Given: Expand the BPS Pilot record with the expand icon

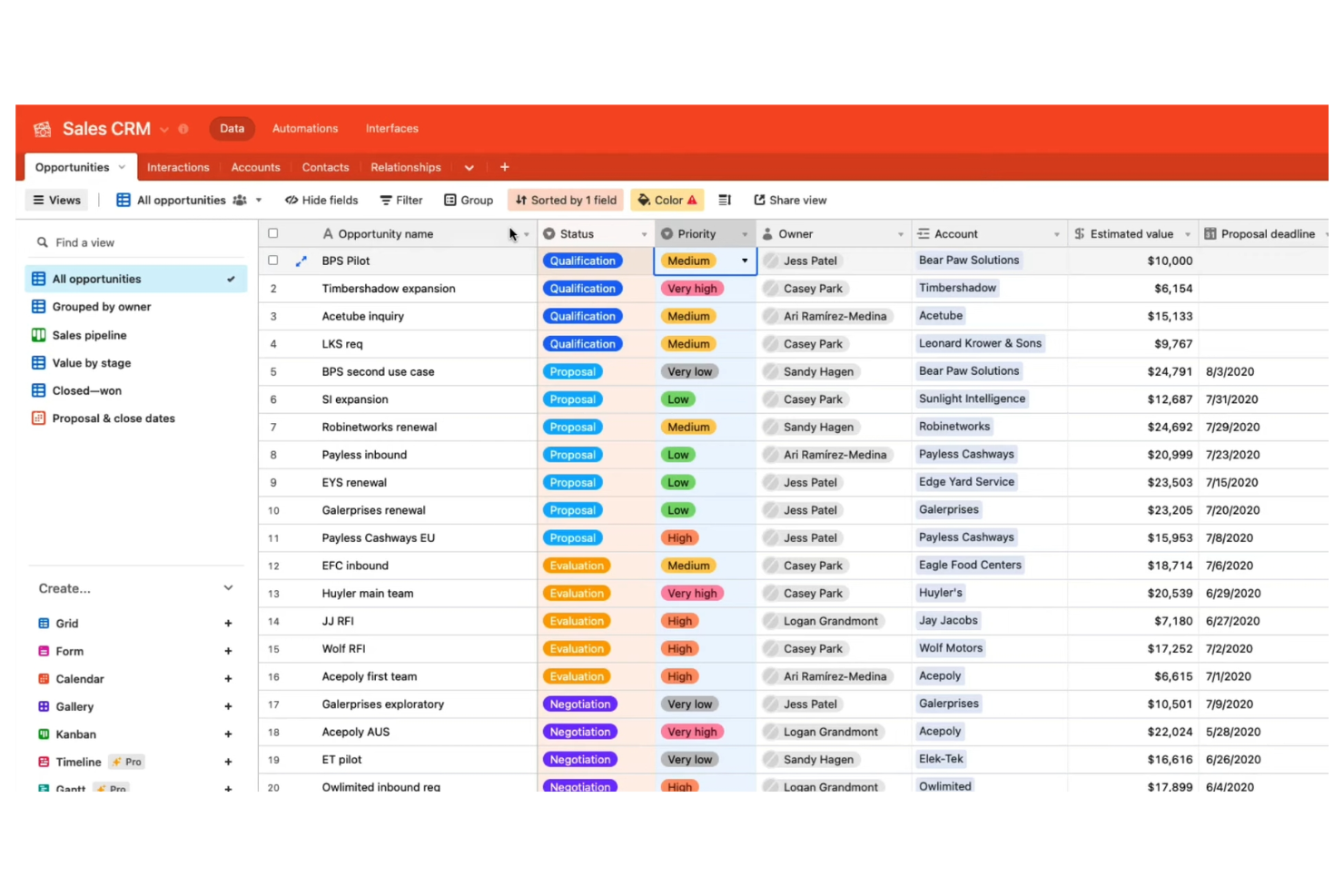Looking at the screenshot, I should point(301,261).
